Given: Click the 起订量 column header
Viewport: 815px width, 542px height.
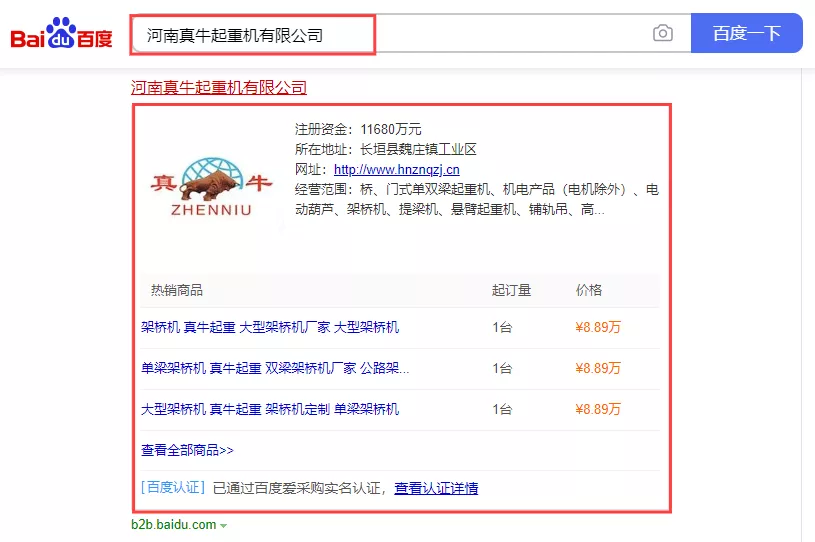Looking at the screenshot, I should (511, 290).
